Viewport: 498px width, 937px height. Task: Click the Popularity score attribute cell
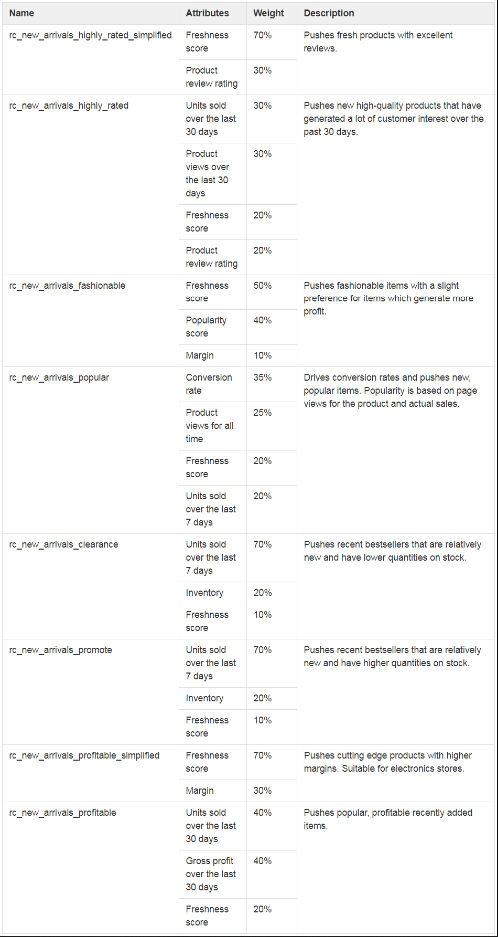pyautogui.click(x=212, y=327)
